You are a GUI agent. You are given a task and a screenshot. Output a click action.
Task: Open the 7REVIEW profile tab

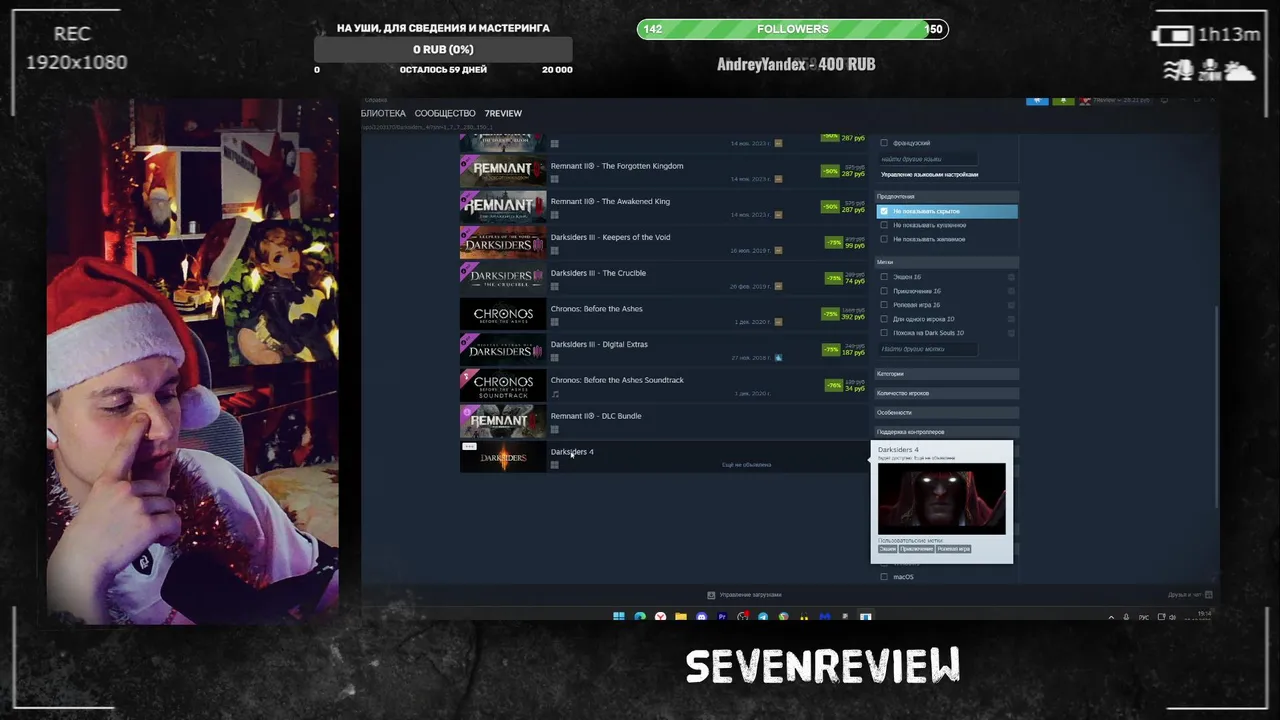pos(503,114)
